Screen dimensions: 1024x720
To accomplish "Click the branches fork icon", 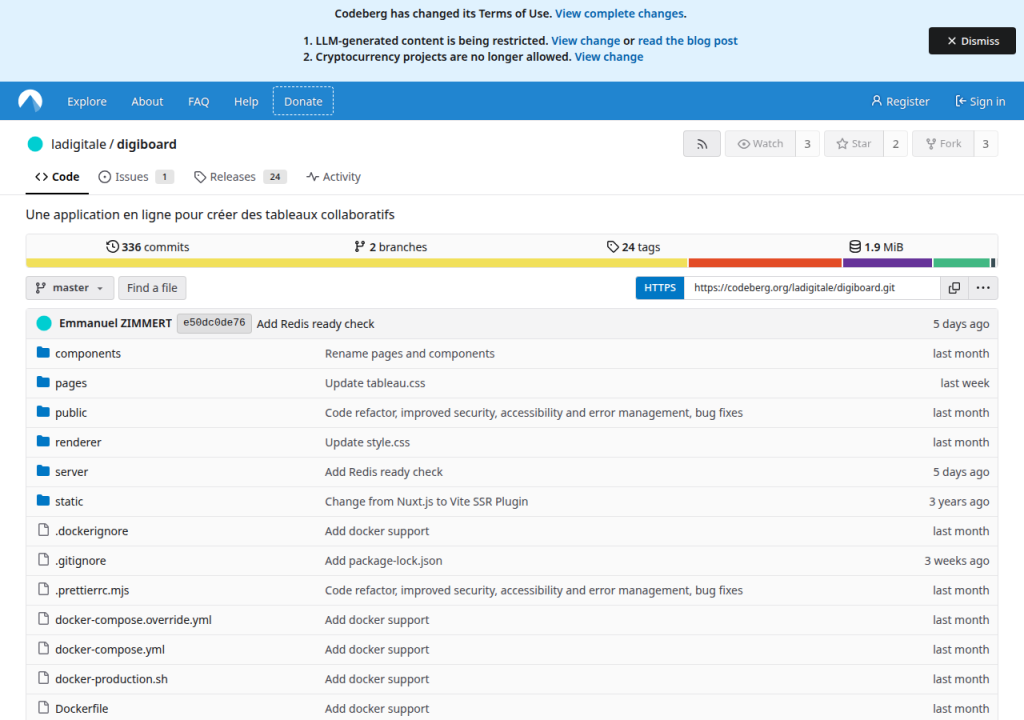I will [x=359, y=246].
